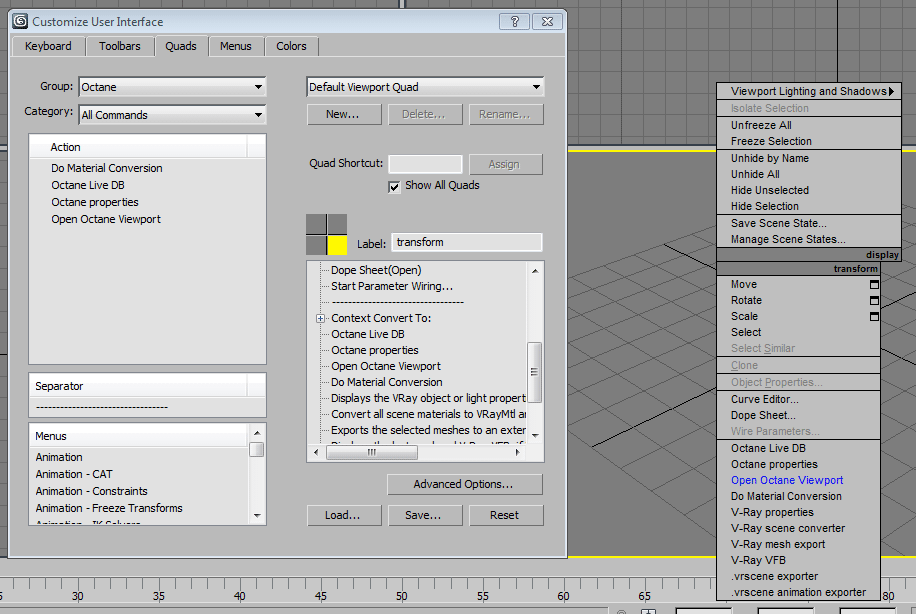The height and width of the screenshot is (614, 916).
Task: Choose Curve Editor... in quad menu
Action: (x=765, y=400)
